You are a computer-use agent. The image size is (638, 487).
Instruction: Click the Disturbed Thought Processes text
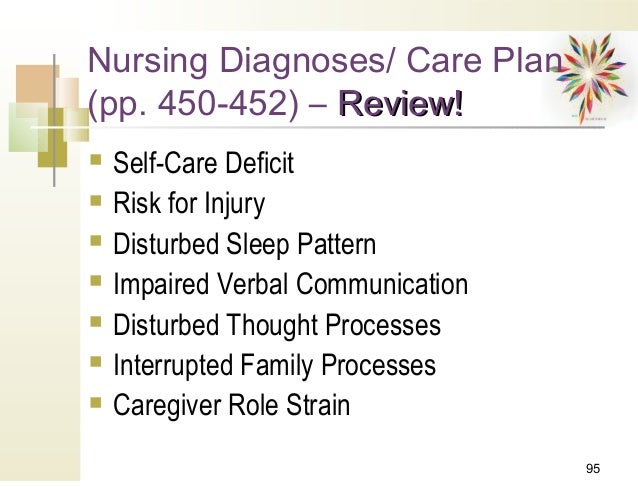pyautogui.click(x=277, y=326)
